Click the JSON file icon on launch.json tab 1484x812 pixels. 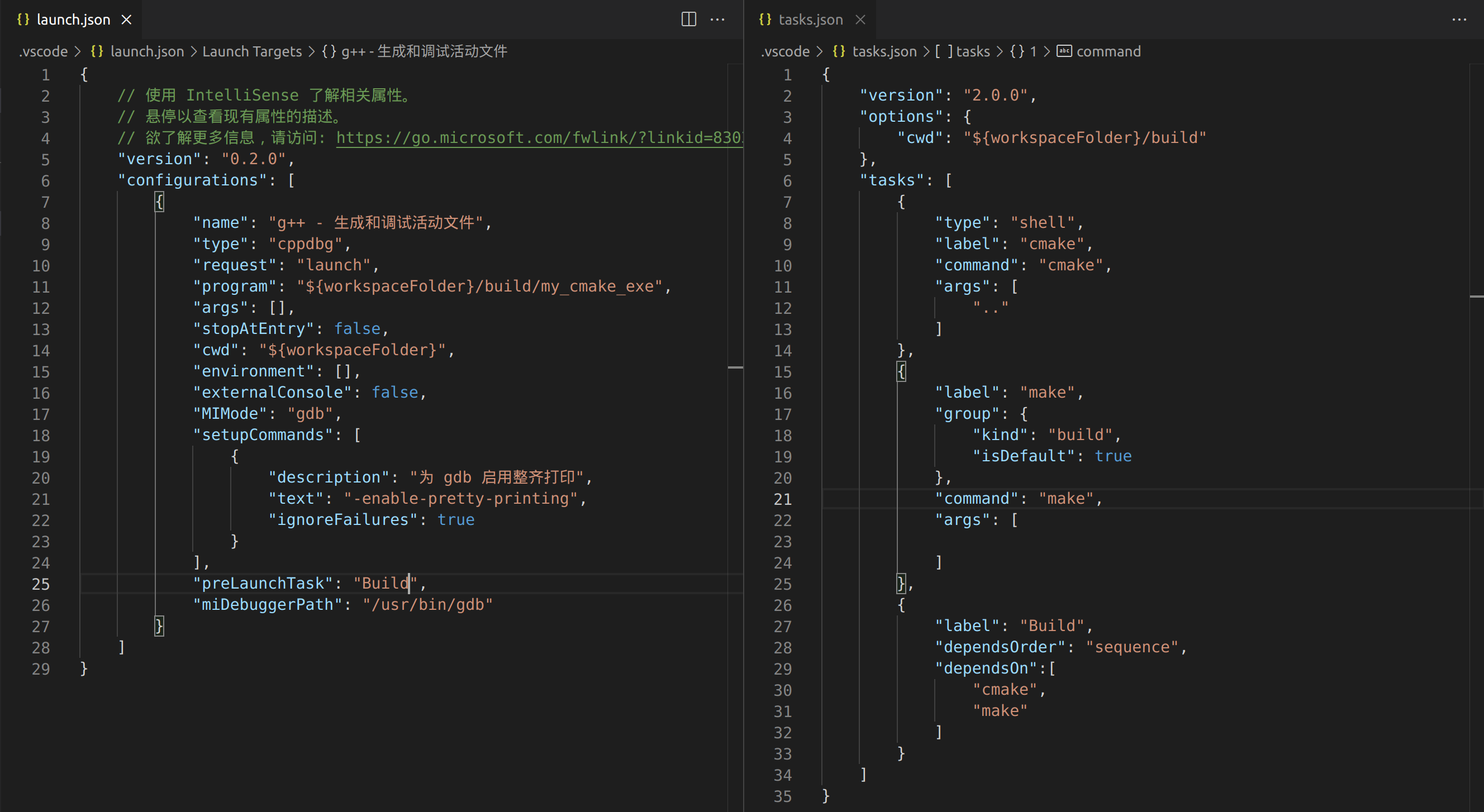(x=23, y=19)
